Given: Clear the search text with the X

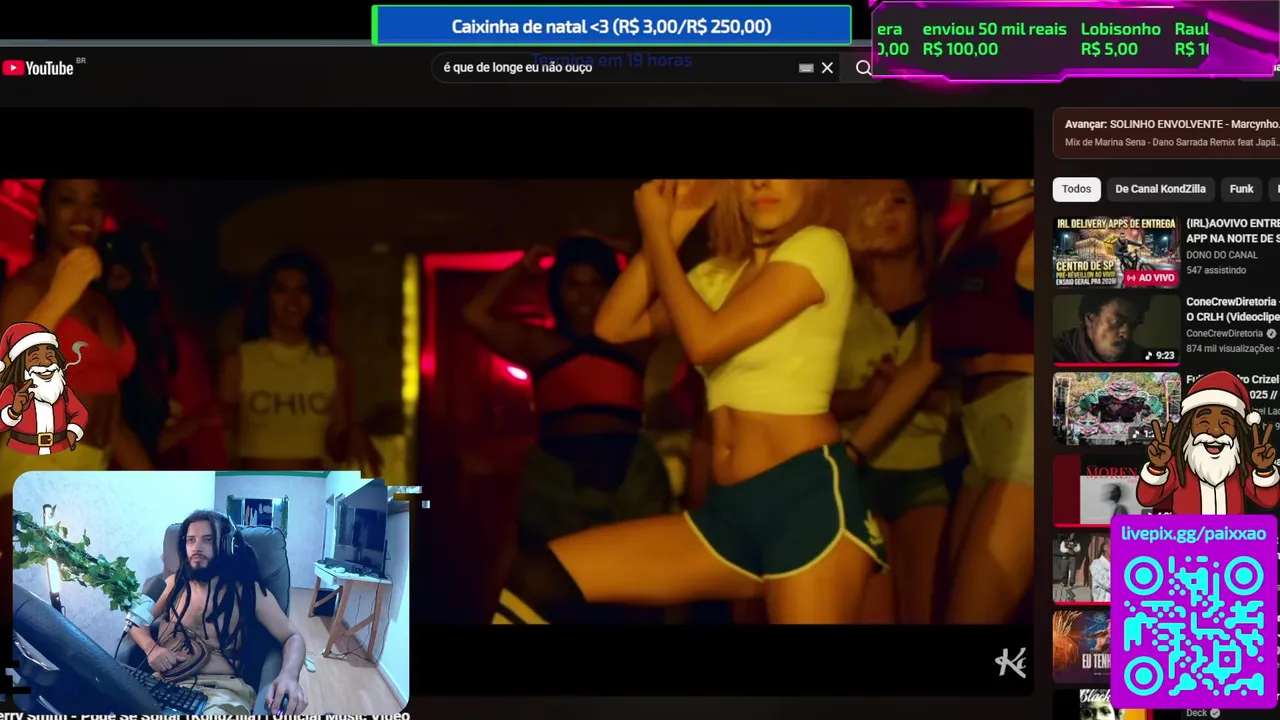Looking at the screenshot, I should (x=827, y=68).
